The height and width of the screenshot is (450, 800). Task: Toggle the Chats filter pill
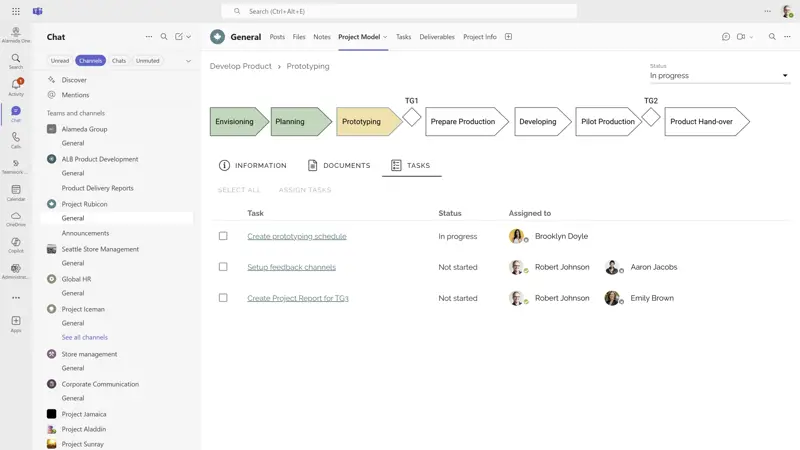pos(119,61)
